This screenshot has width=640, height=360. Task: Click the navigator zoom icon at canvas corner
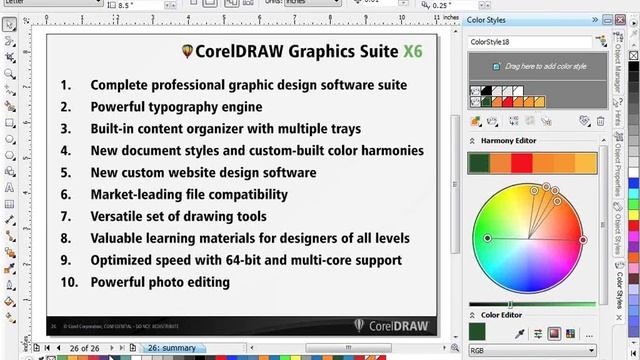coord(455,348)
